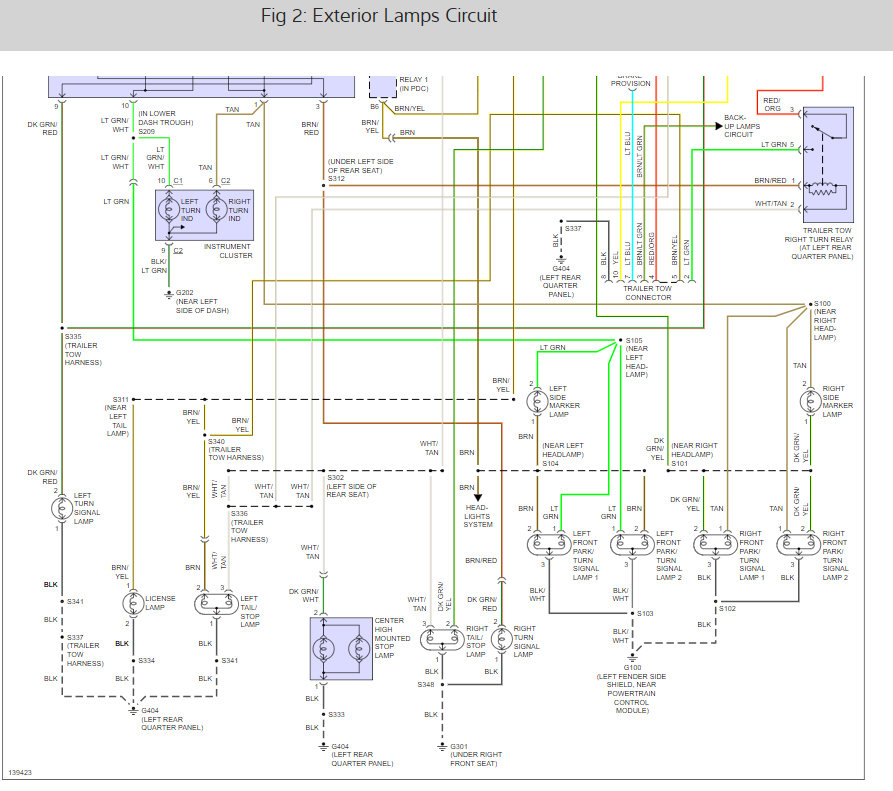Screen dimensions: 893x791
Task: Click the 'WHT/TAN 2' relay pin label
Action: 775,204
